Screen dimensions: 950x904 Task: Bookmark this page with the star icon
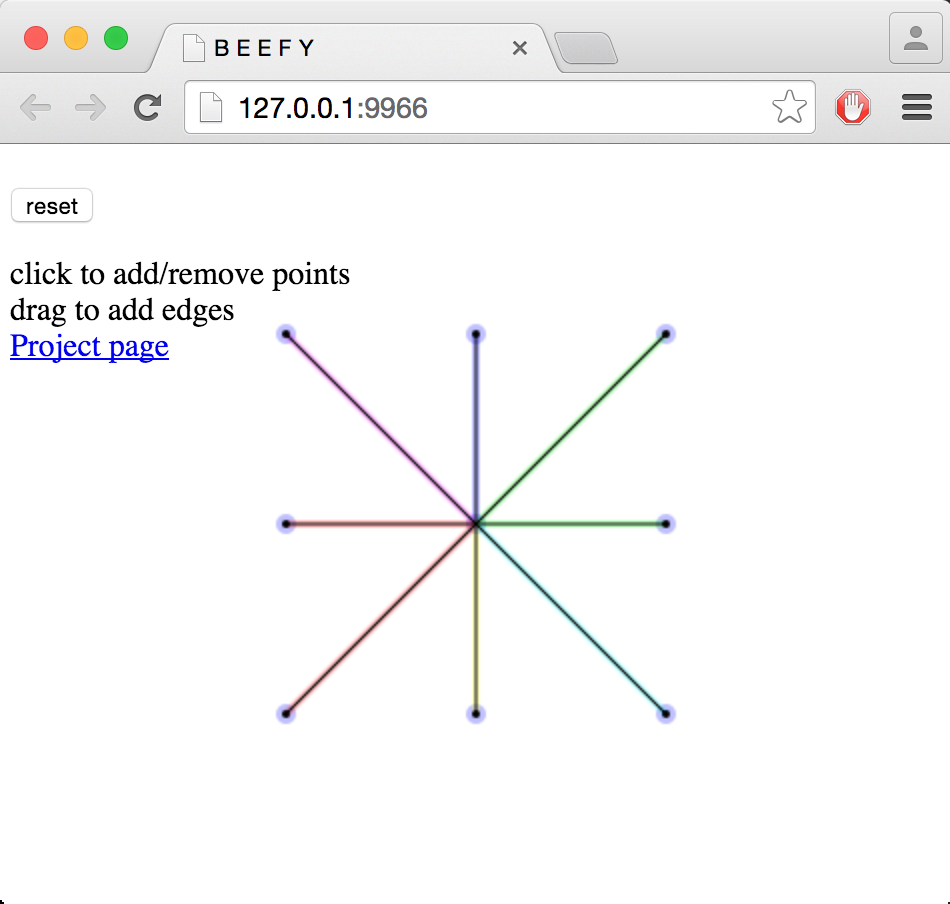pyautogui.click(x=789, y=107)
